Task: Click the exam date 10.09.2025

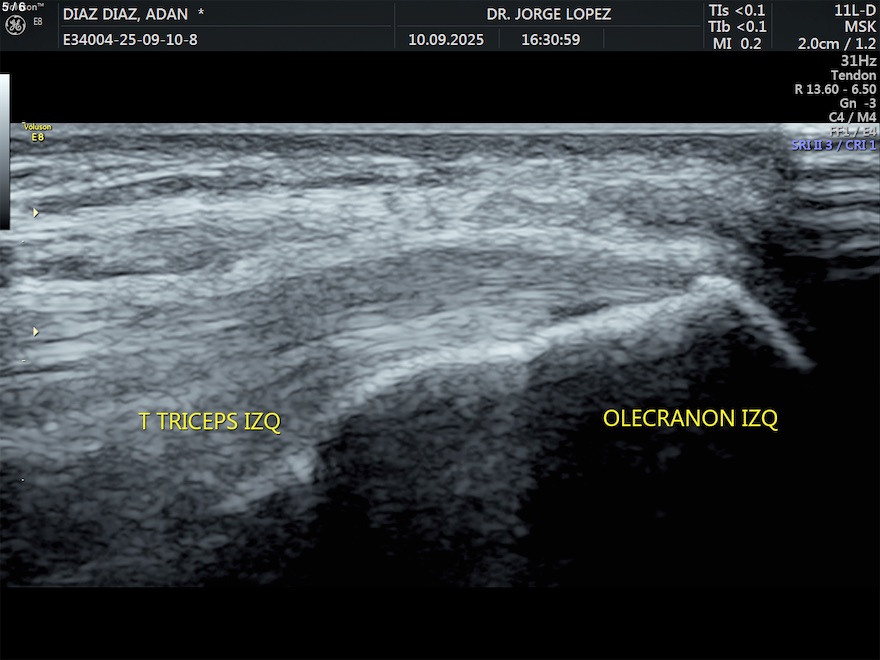Action: tap(446, 41)
